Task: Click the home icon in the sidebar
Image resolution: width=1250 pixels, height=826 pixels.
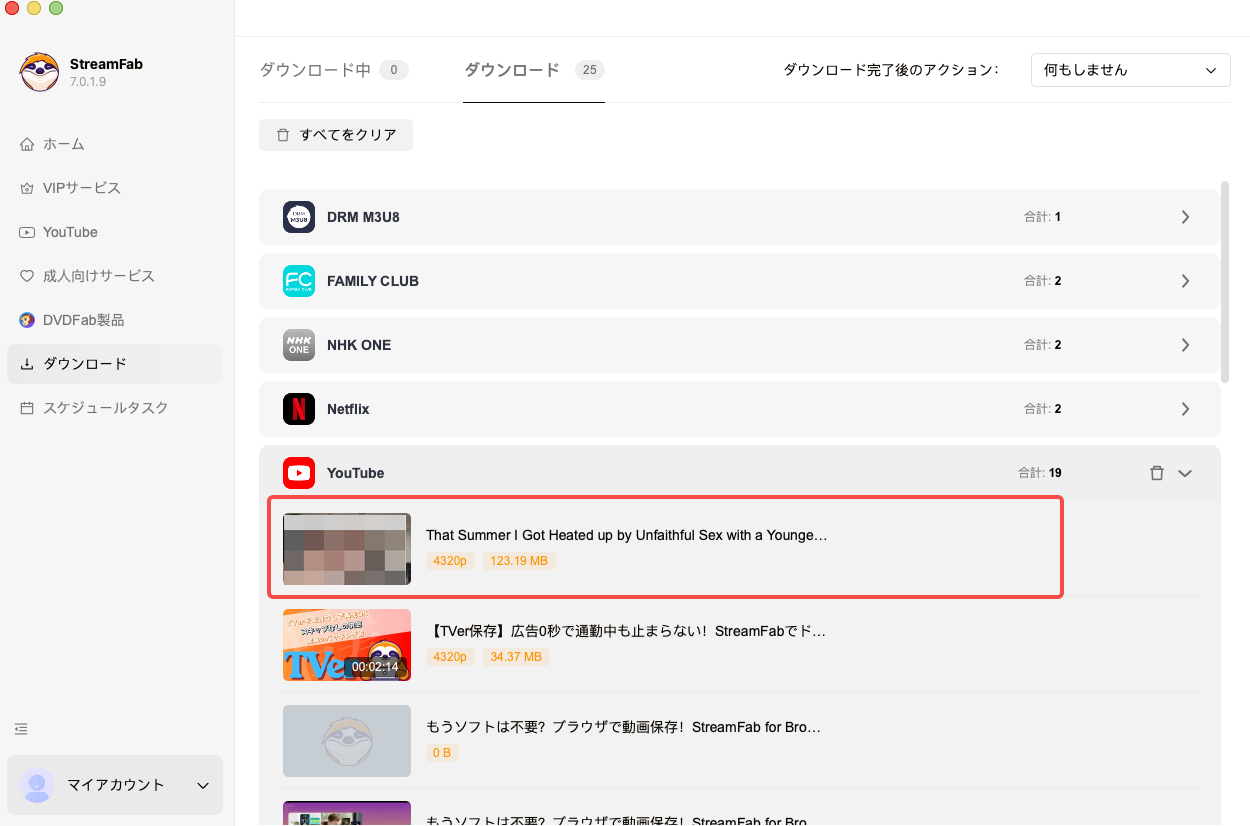Action: point(27,144)
